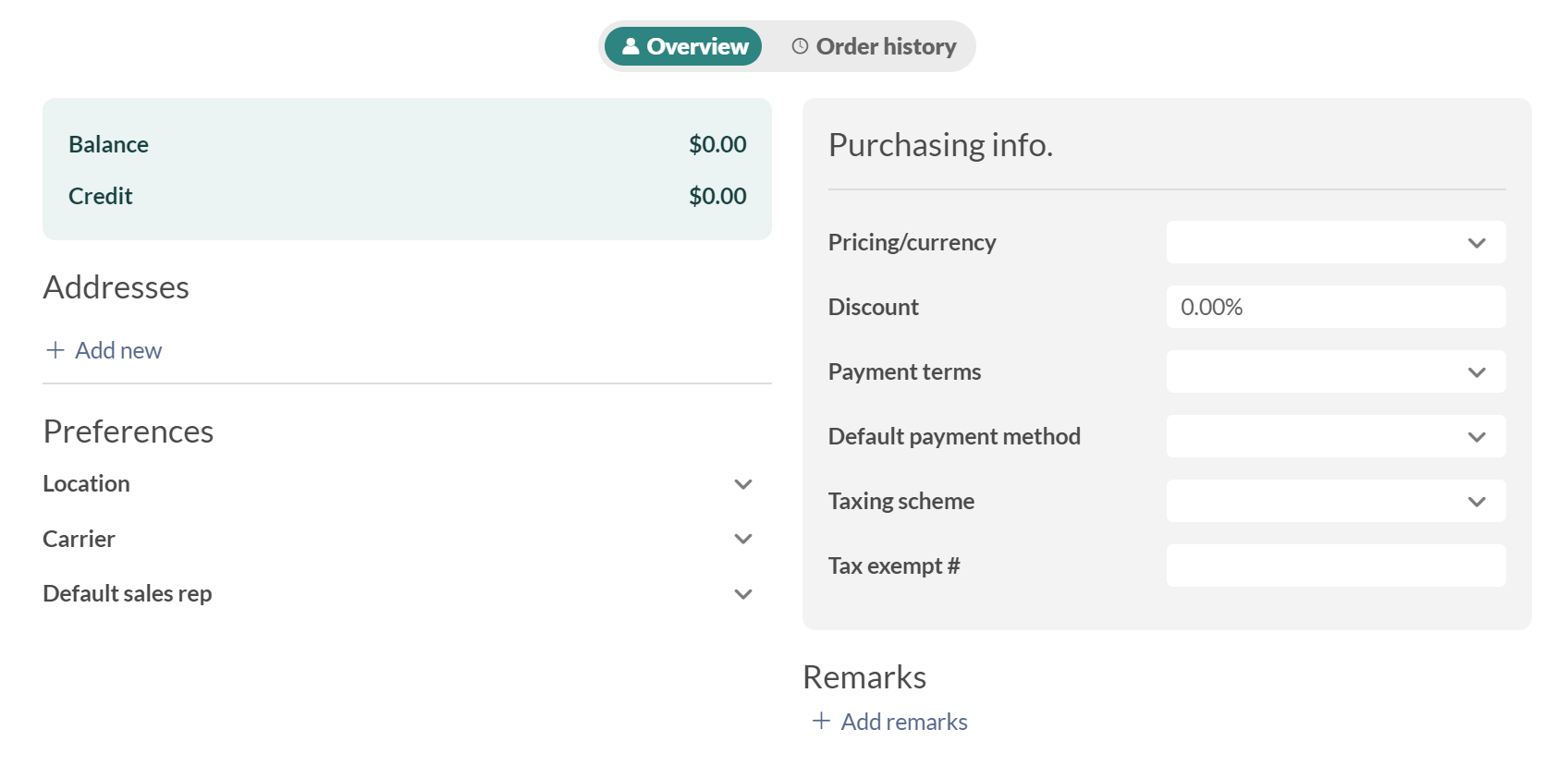Click the Tax exempt # input field
The image size is (1568, 766).
[1336, 565]
